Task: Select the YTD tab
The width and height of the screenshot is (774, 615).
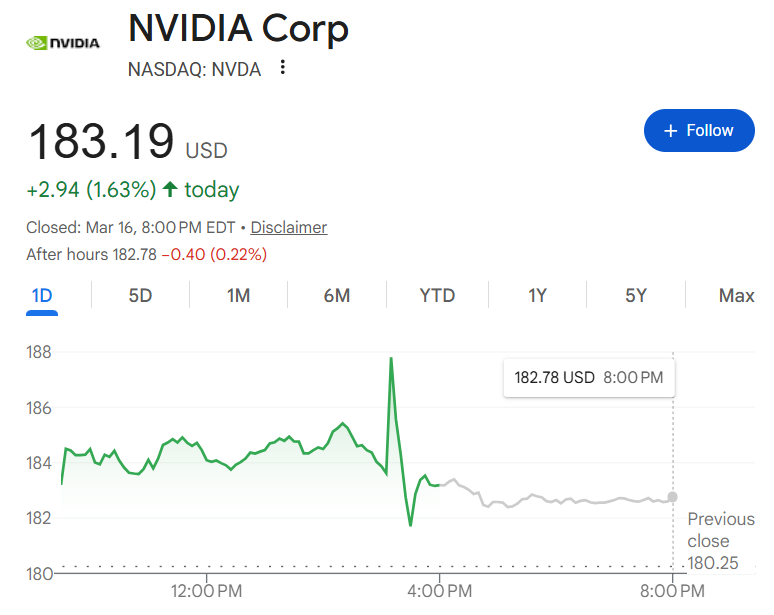Action: 437,295
